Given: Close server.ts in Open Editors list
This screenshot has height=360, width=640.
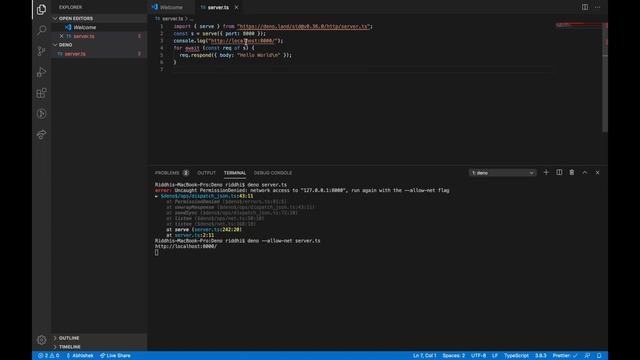Looking at the screenshot, I should [62, 36].
